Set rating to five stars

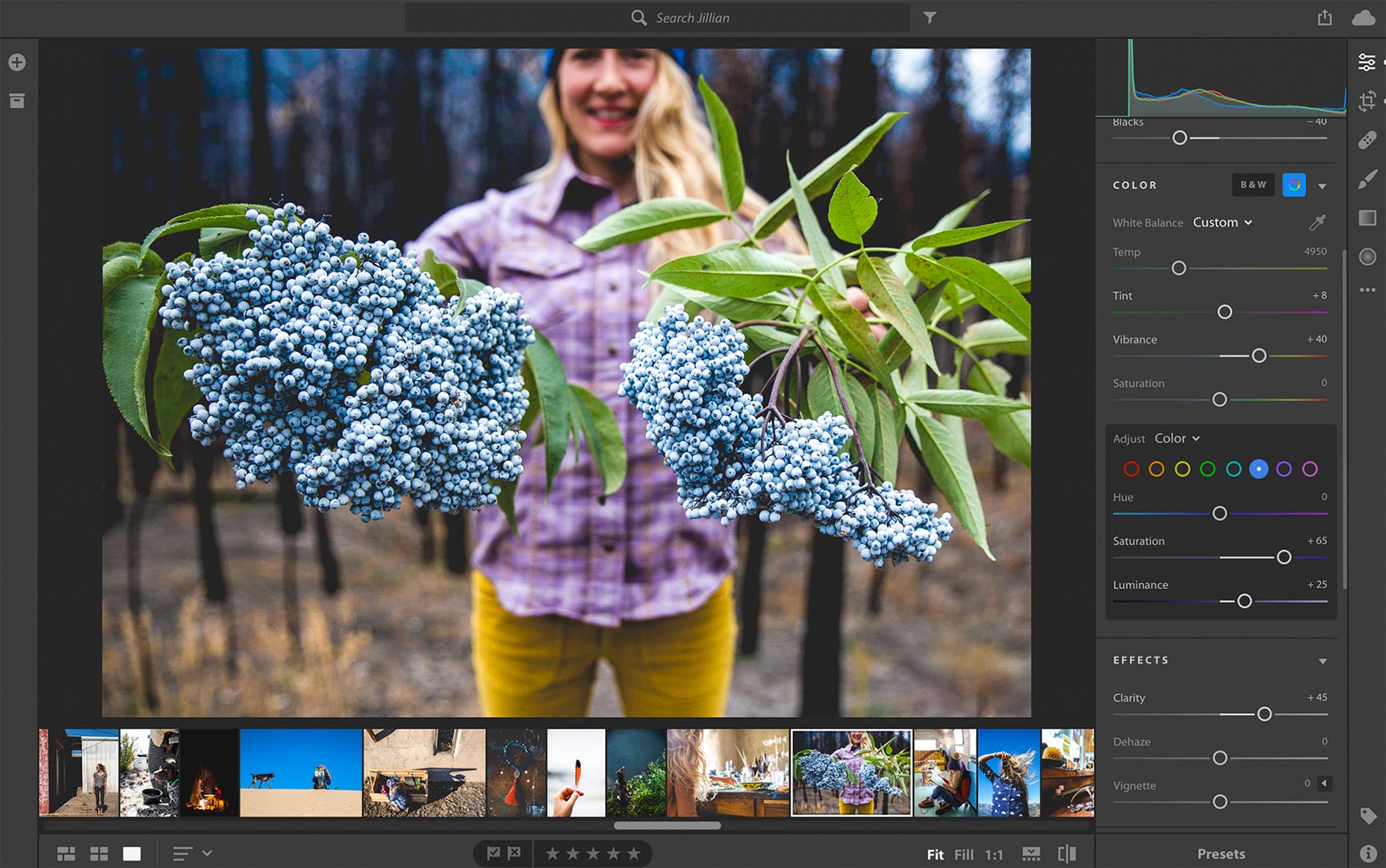tap(633, 853)
